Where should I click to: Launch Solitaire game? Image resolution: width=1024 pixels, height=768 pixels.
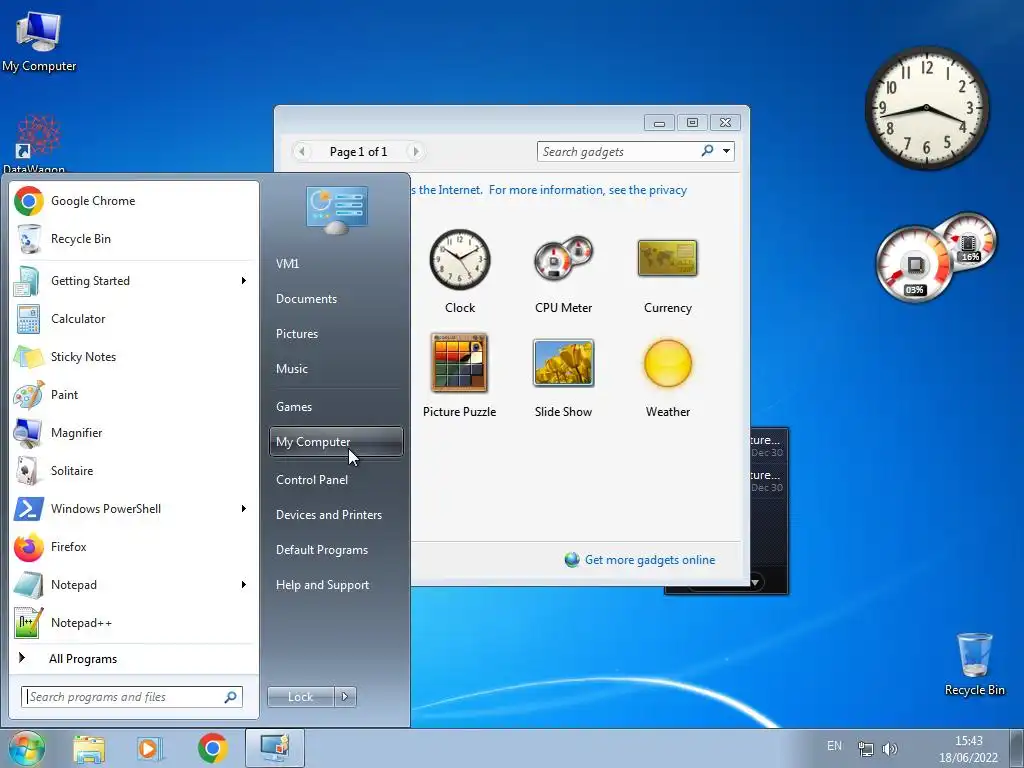click(134, 471)
